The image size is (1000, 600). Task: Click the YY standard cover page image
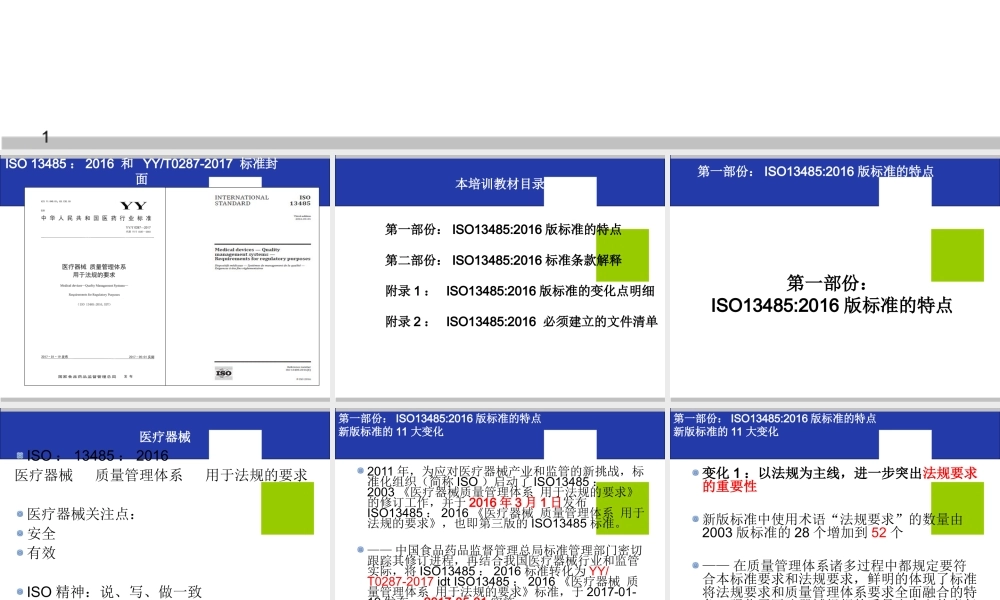tap(95, 286)
